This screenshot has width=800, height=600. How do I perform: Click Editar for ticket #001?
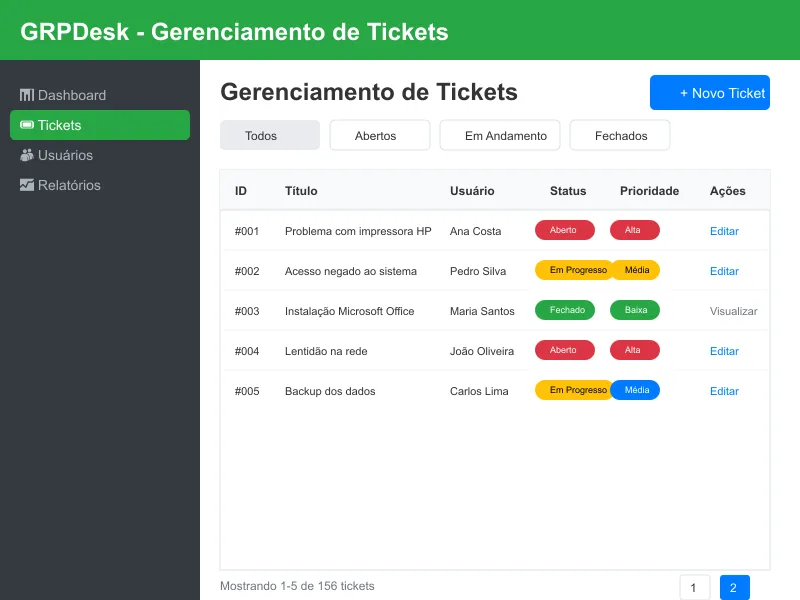click(724, 231)
